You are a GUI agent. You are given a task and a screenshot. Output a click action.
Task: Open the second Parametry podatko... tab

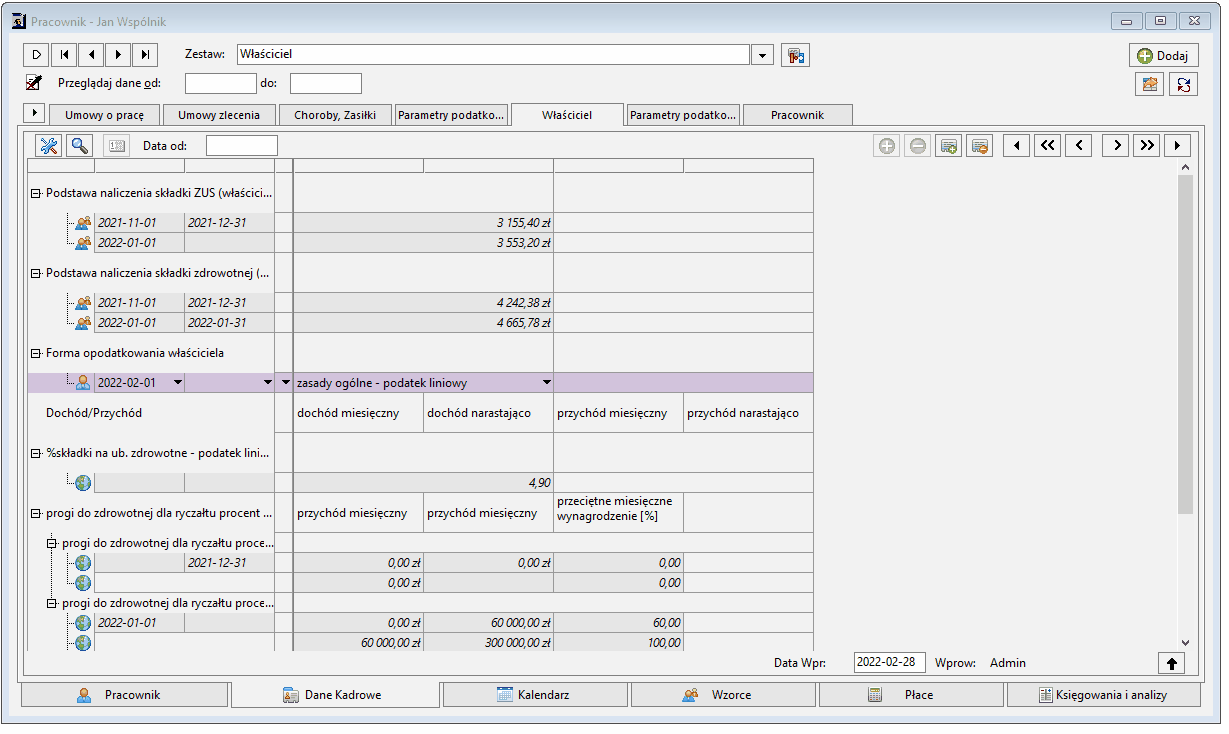coord(684,115)
